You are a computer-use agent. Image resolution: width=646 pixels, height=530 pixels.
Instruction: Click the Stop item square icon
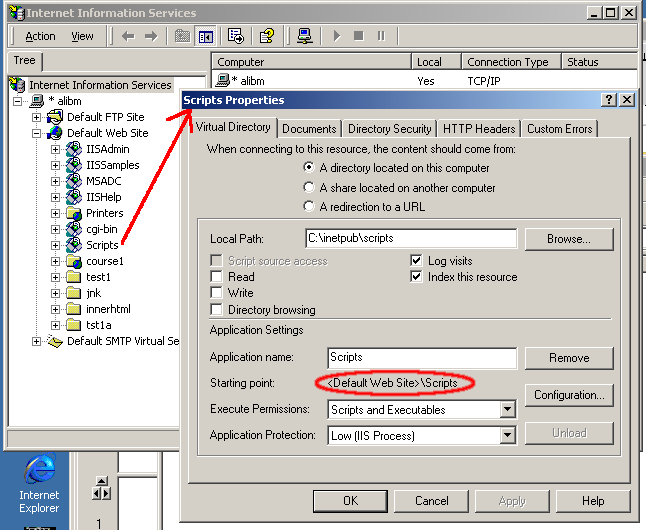(x=359, y=36)
